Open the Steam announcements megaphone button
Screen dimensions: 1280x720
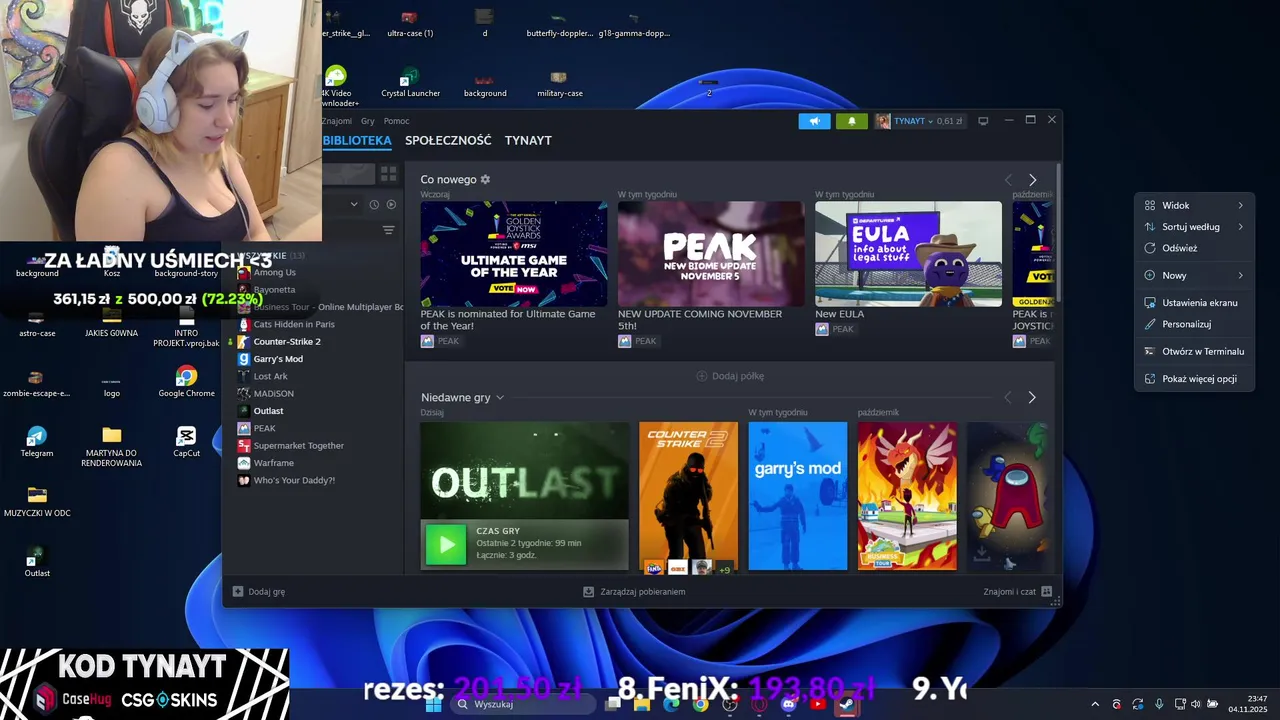815,121
